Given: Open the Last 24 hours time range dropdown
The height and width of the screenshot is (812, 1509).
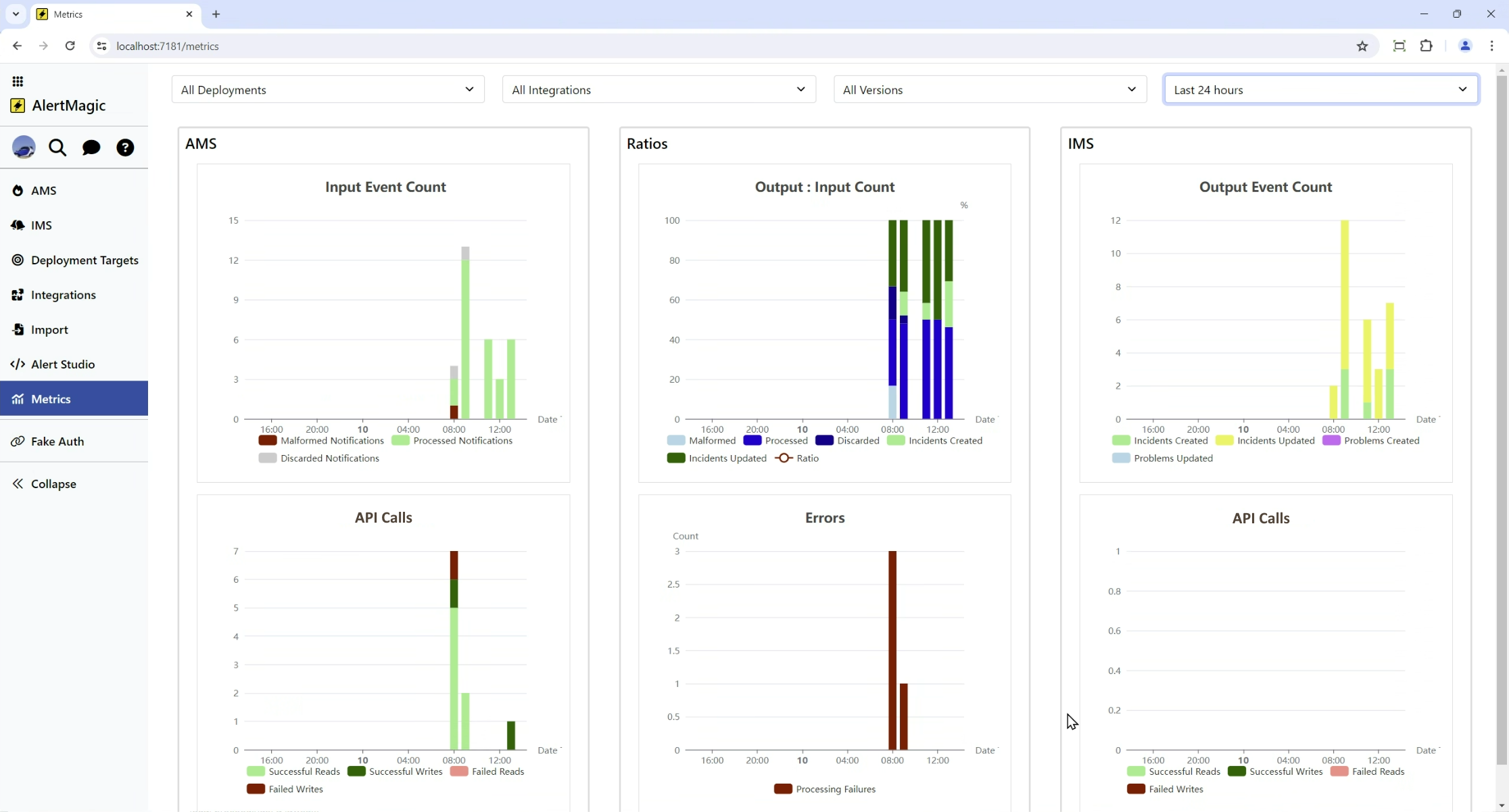Looking at the screenshot, I should click(1320, 90).
